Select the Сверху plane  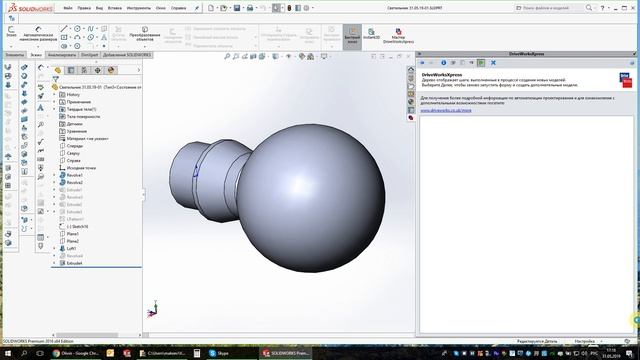pyautogui.click(x=73, y=153)
